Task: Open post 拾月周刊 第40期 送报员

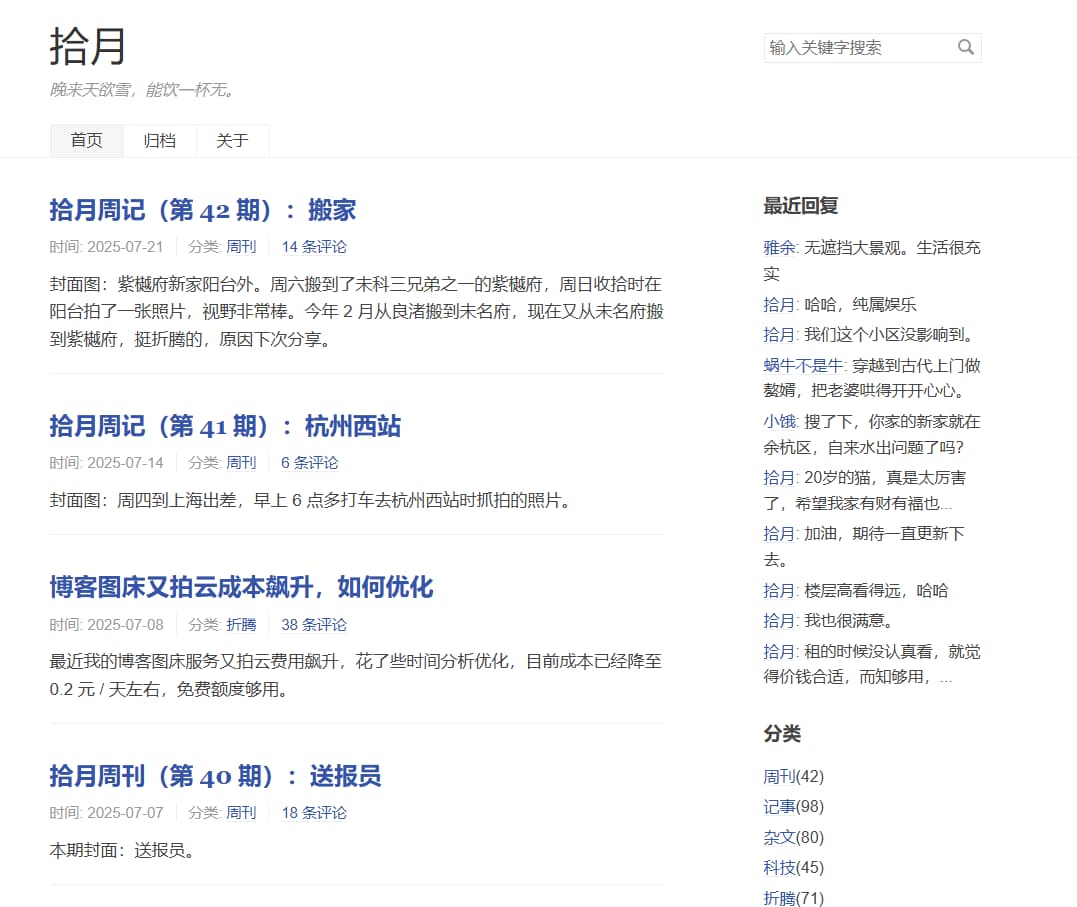Action: (215, 776)
